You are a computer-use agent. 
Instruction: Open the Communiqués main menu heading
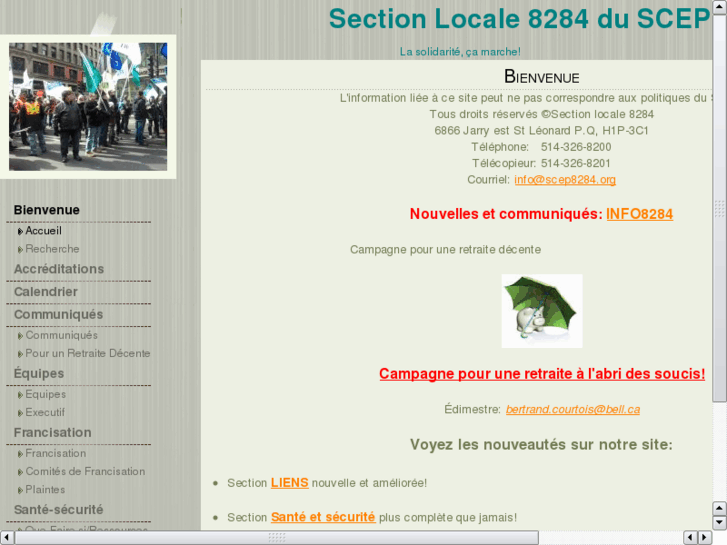58,314
